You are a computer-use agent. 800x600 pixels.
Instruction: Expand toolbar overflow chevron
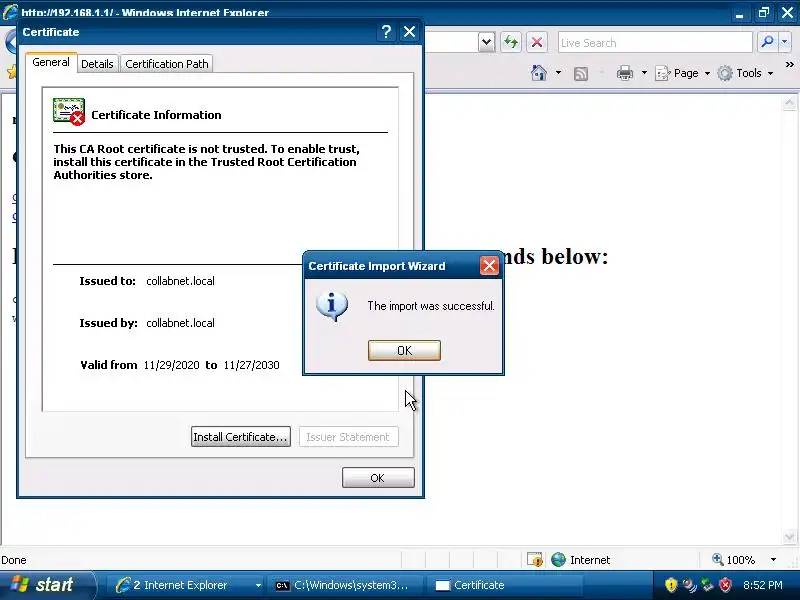789,65
